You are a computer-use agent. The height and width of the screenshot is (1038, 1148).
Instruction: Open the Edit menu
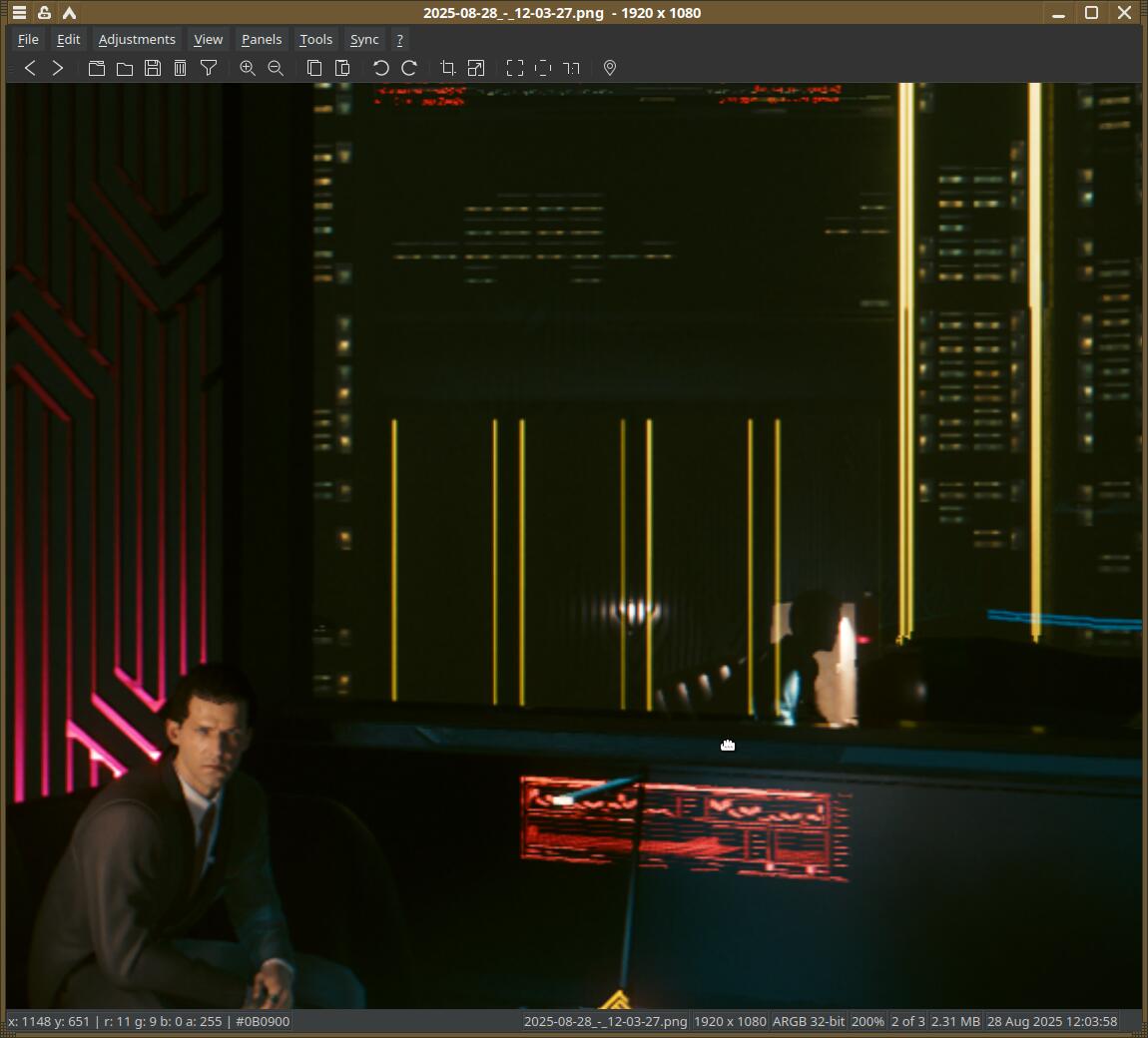pyautogui.click(x=68, y=40)
